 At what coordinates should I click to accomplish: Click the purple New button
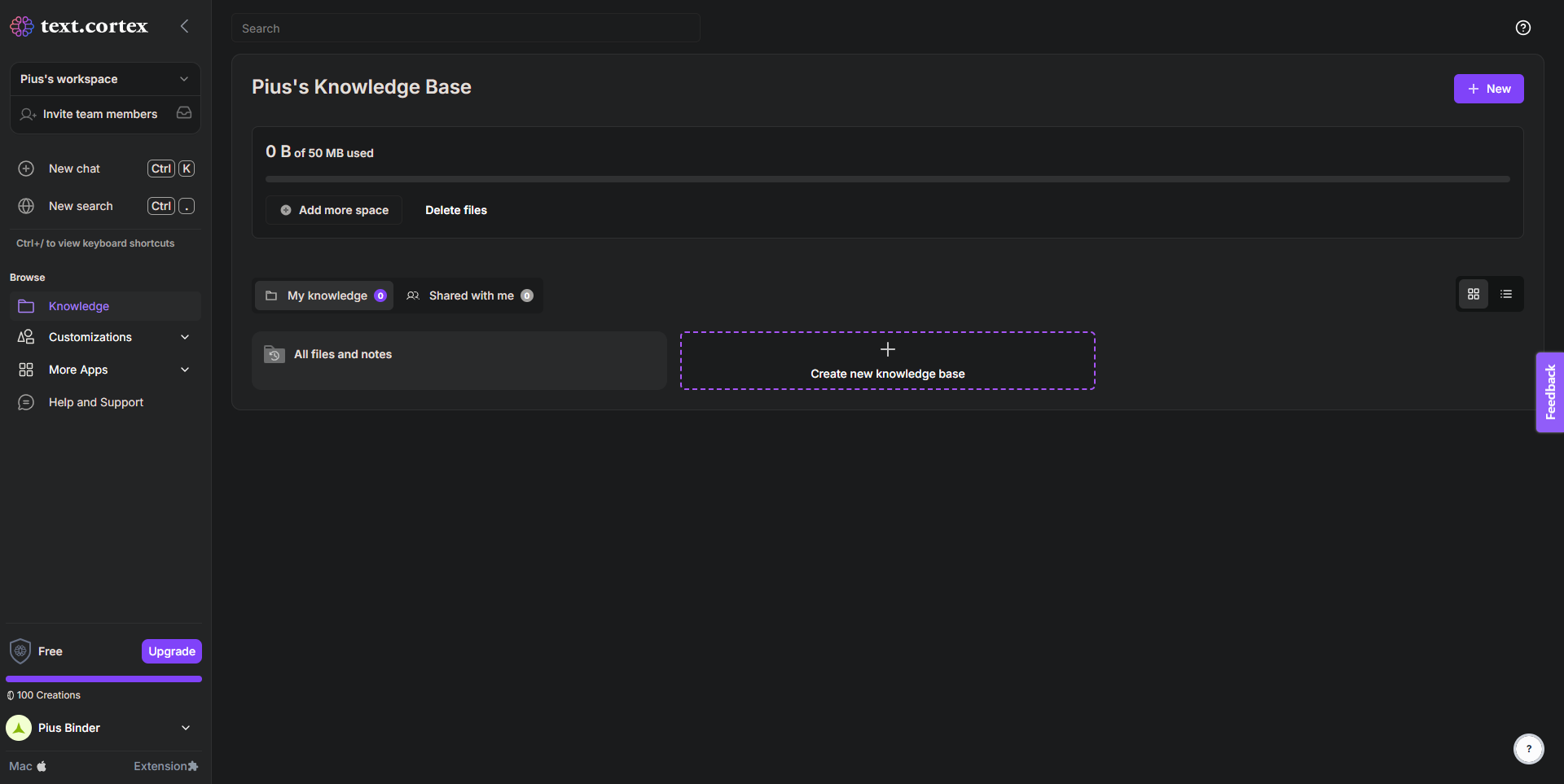pyautogui.click(x=1488, y=89)
